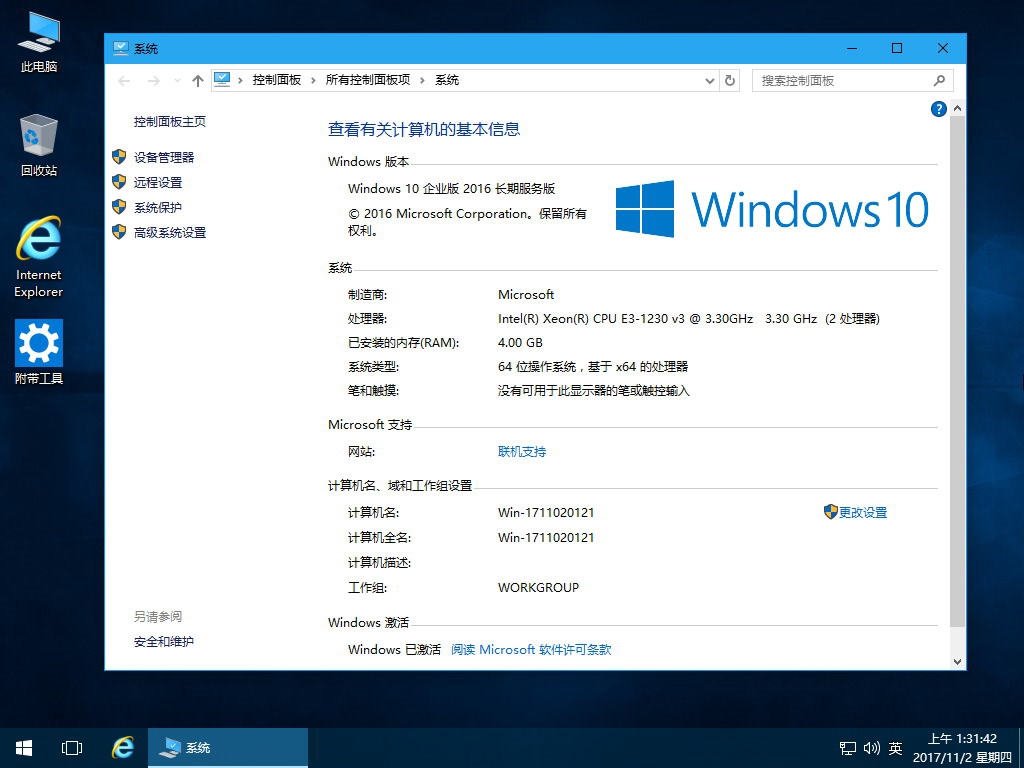
Task: Click the forward navigation arrow
Action: 153,81
